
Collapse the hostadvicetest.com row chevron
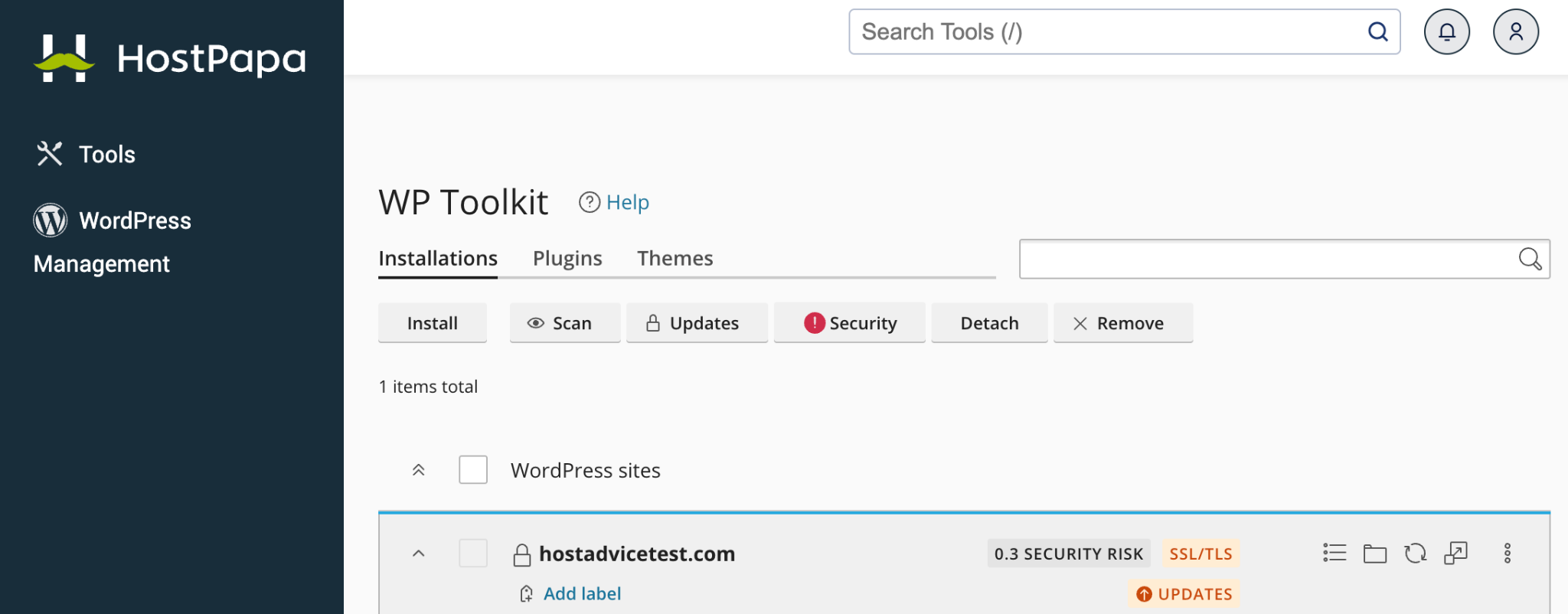(x=418, y=554)
